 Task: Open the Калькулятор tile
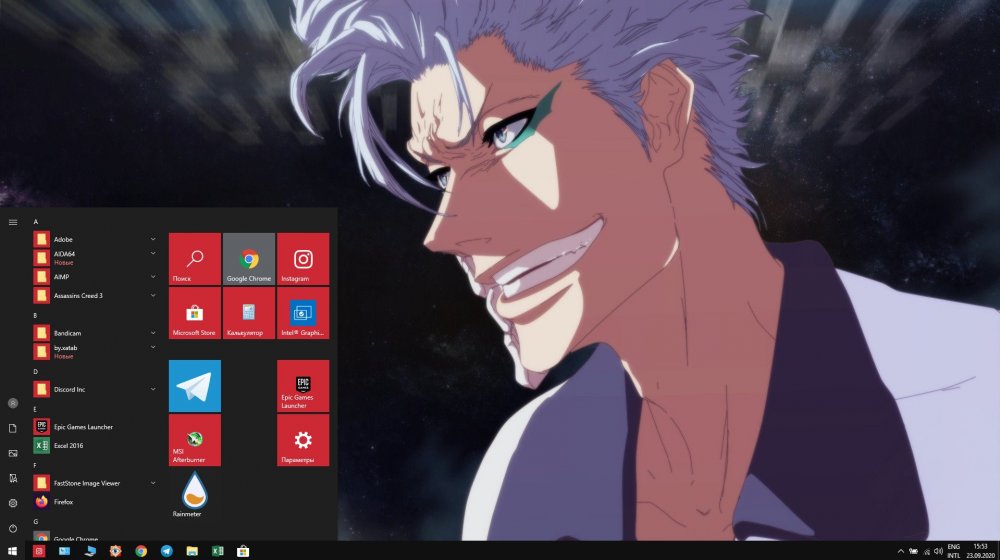point(248,313)
